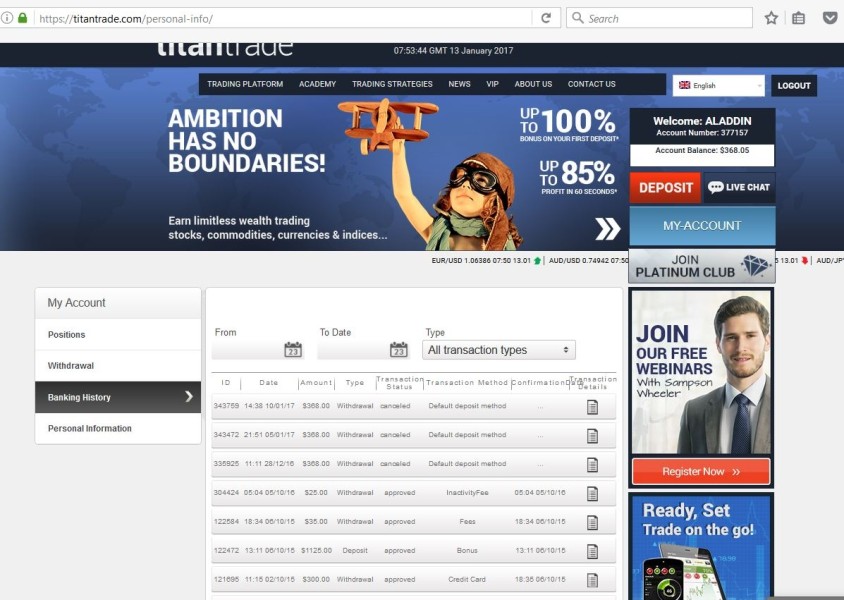Open the Pocket icon in the browser toolbar
Image resolution: width=844 pixels, height=600 pixels.
pyautogui.click(x=830, y=18)
